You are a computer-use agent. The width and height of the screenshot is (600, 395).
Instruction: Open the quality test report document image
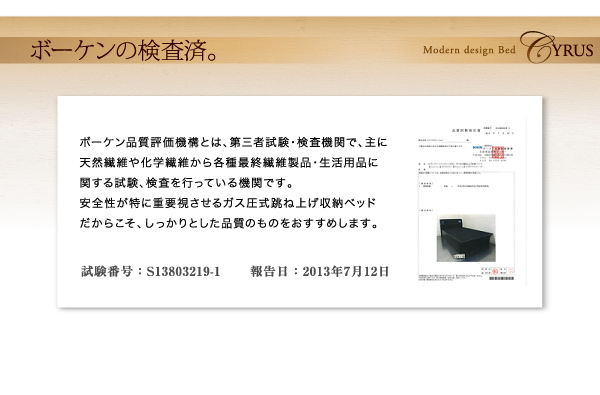click(466, 203)
